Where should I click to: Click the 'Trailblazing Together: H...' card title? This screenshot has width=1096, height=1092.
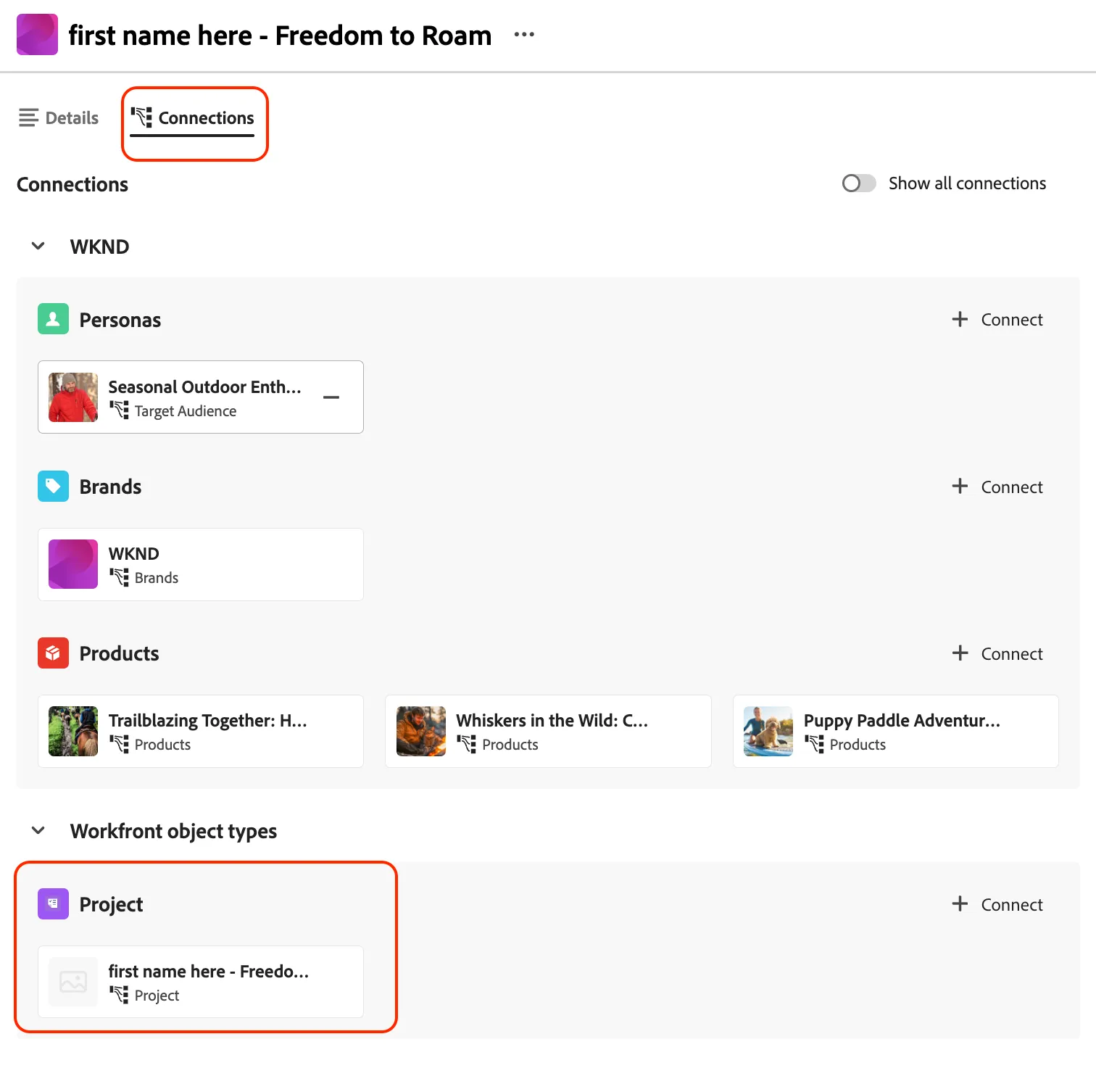(208, 721)
